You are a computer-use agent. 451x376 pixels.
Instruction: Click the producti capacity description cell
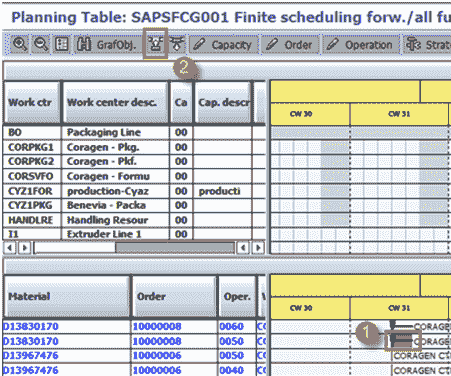[x=222, y=191]
